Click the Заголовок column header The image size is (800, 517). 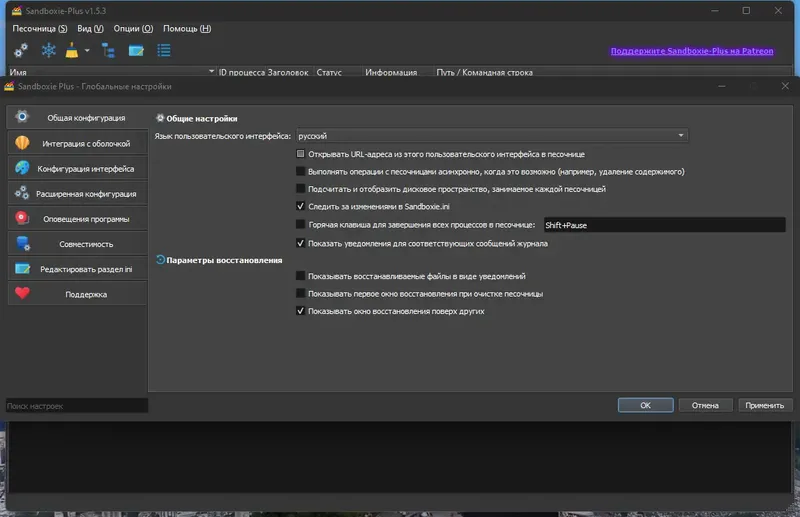289,72
